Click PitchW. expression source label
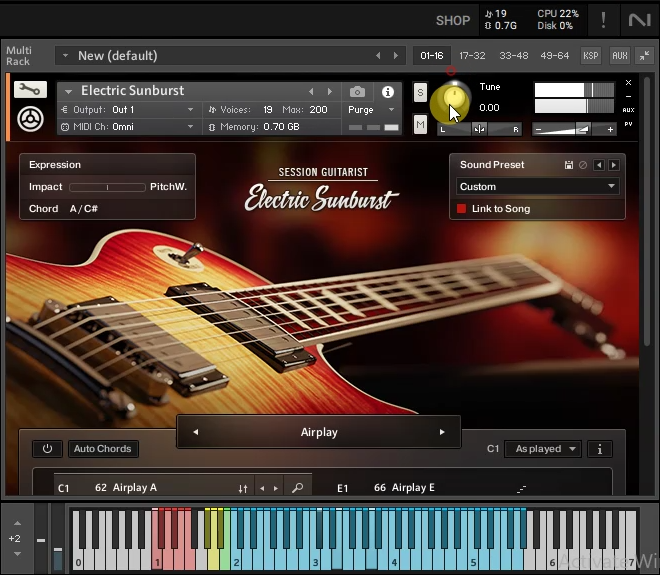 (x=168, y=186)
